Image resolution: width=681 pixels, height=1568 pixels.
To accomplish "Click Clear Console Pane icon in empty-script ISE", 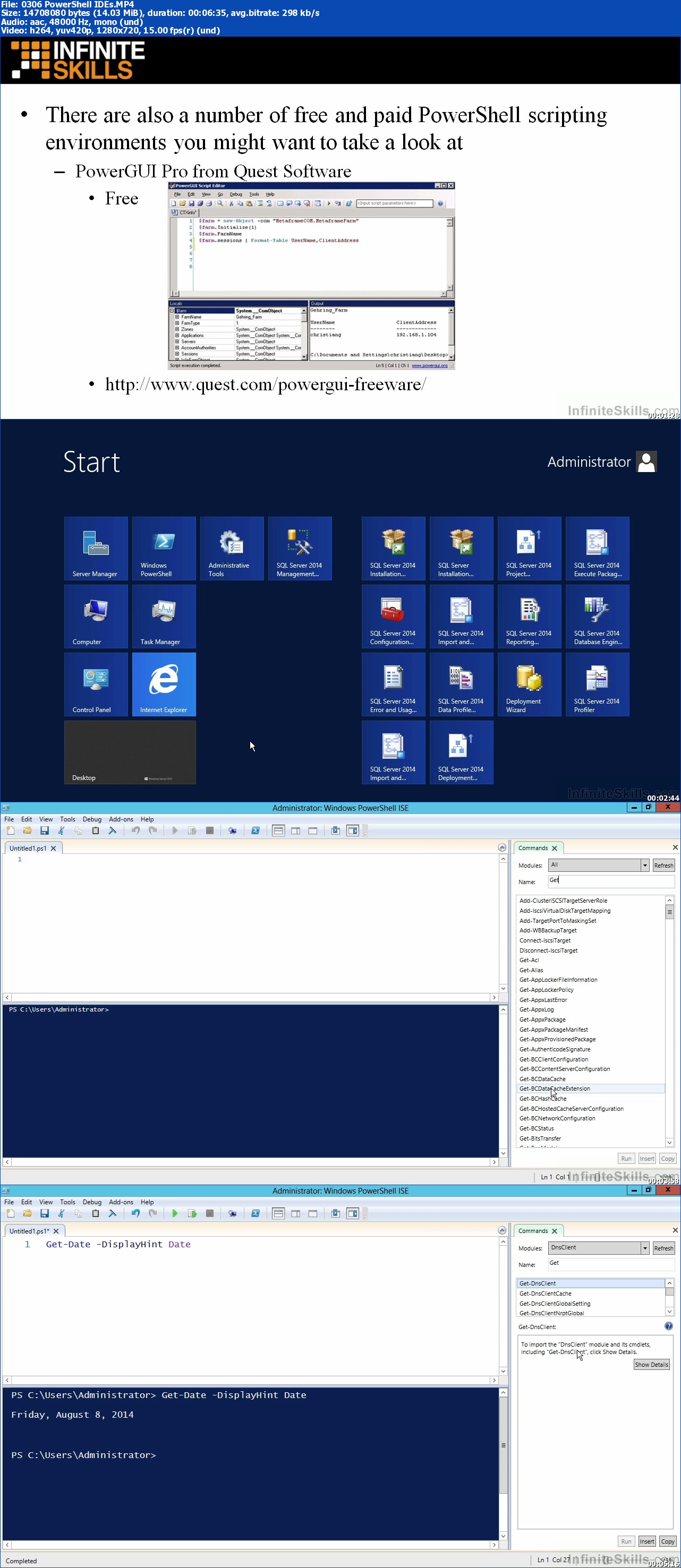I will pyautogui.click(x=113, y=830).
